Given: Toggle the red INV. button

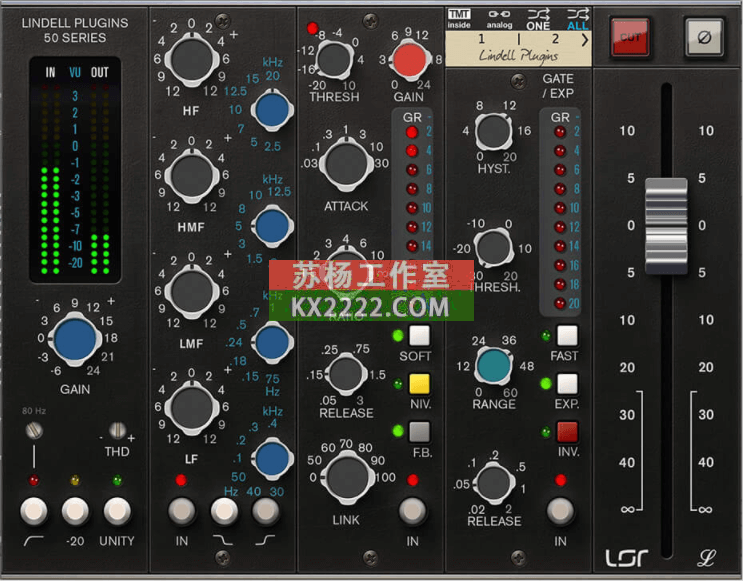Looking at the screenshot, I should [x=567, y=432].
